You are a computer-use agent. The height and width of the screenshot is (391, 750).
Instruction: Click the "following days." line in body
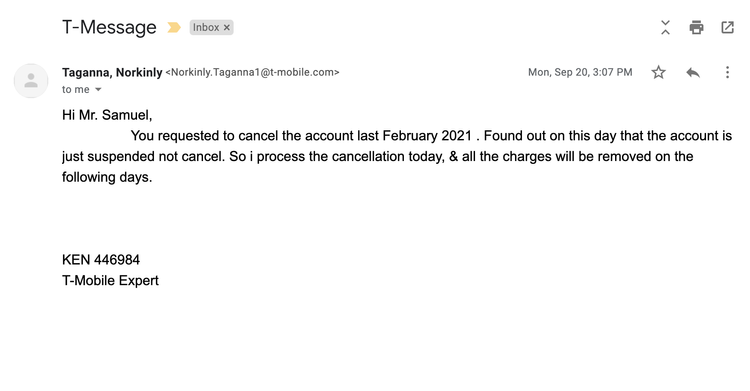pyautogui.click(x=107, y=177)
